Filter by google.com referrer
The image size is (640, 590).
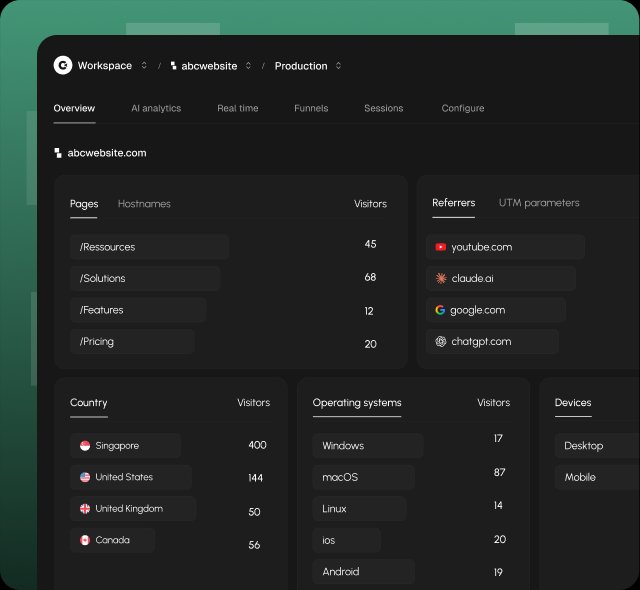(496, 310)
